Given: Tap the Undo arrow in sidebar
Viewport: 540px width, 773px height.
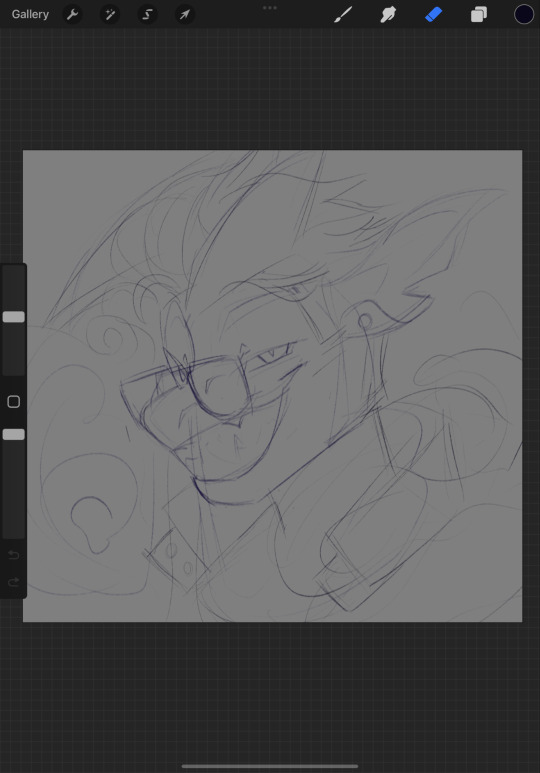Looking at the screenshot, I should pyautogui.click(x=14, y=555).
